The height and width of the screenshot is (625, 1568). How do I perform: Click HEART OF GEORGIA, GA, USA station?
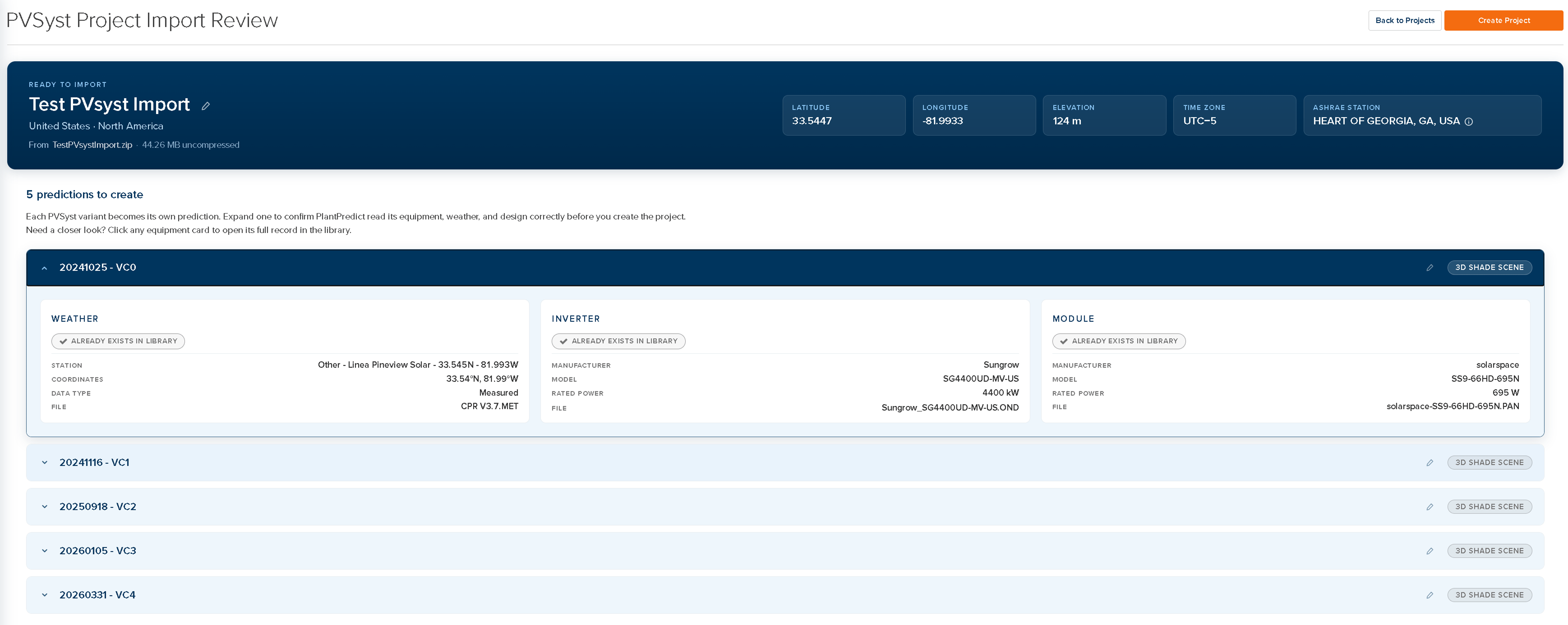[x=1387, y=121]
